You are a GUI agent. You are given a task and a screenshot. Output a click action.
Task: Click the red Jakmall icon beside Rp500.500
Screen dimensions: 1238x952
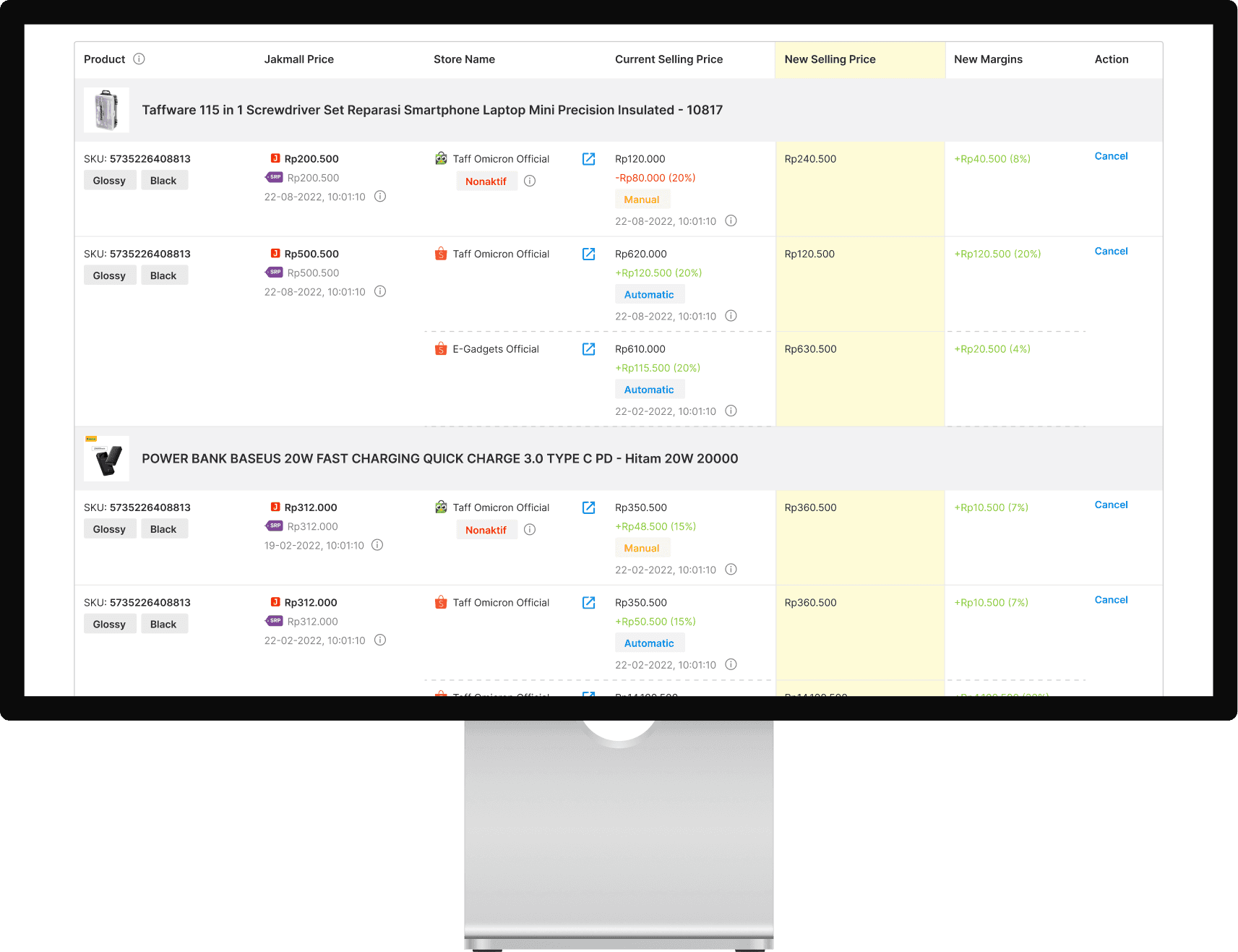pyautogui.click(x=275, y=254)
